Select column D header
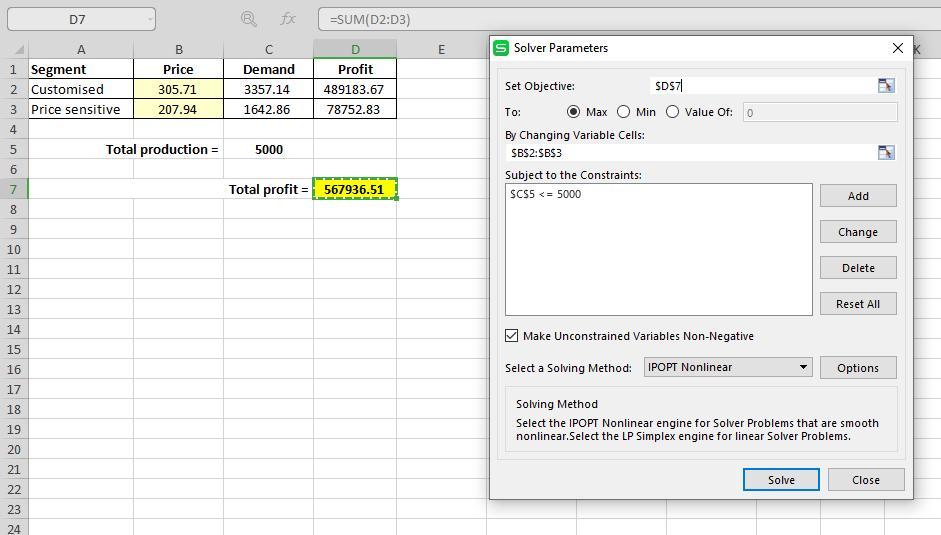Screen dimensions: 941x535 [x=355, y=49]
